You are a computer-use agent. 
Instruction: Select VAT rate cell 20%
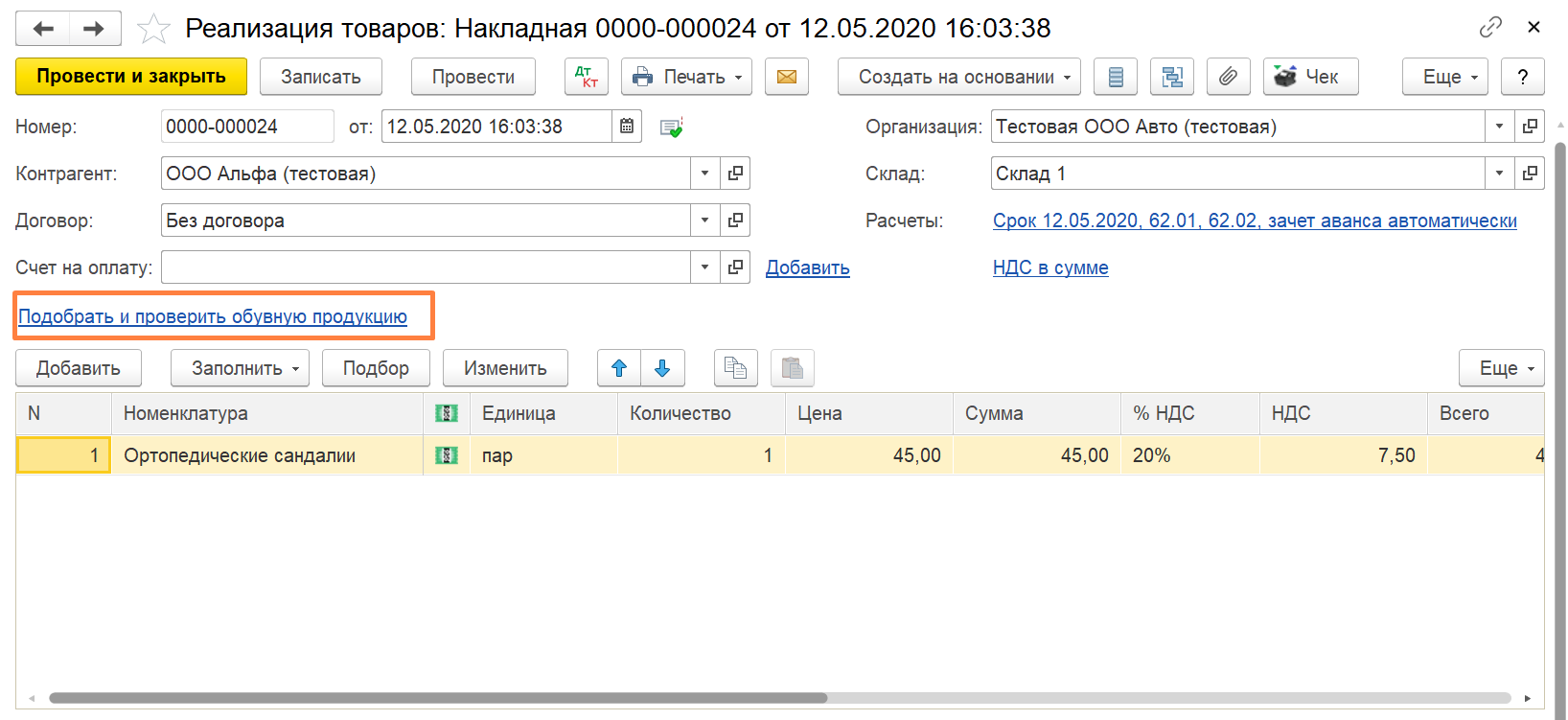[1190, 455]
